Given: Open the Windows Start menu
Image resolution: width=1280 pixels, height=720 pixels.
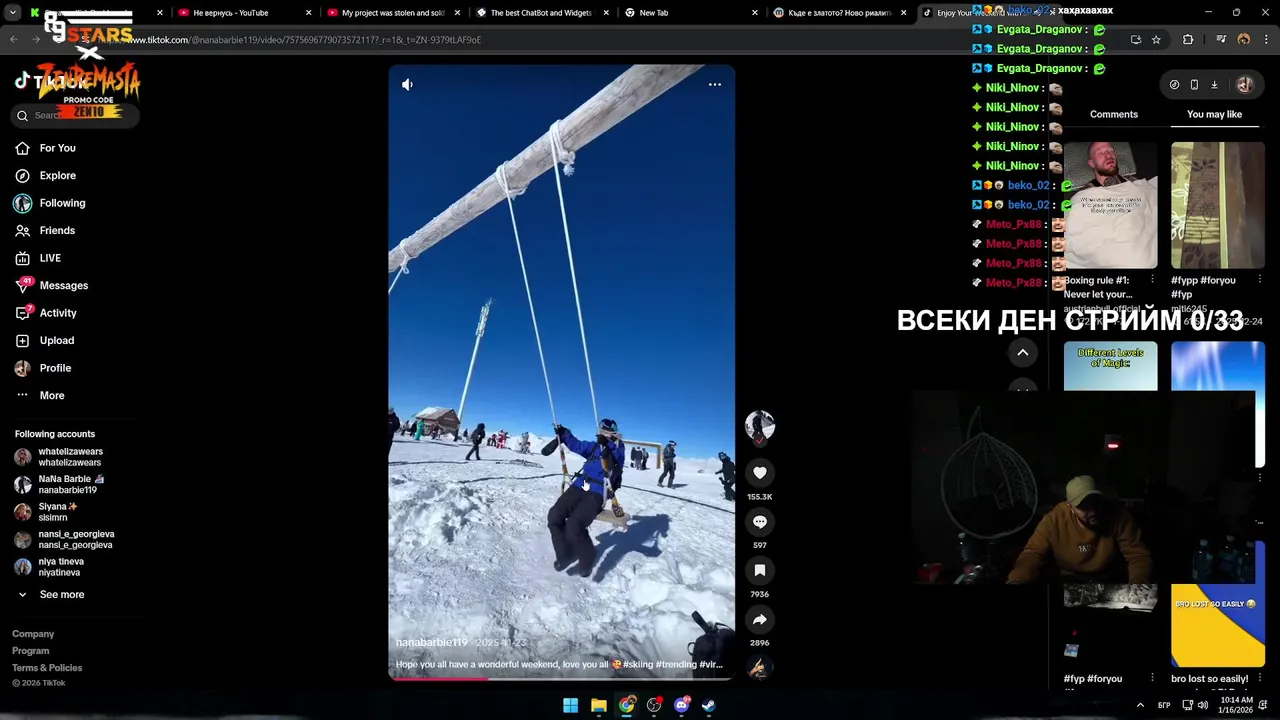Looking at the screenshot, I should [x=570, y=705].
